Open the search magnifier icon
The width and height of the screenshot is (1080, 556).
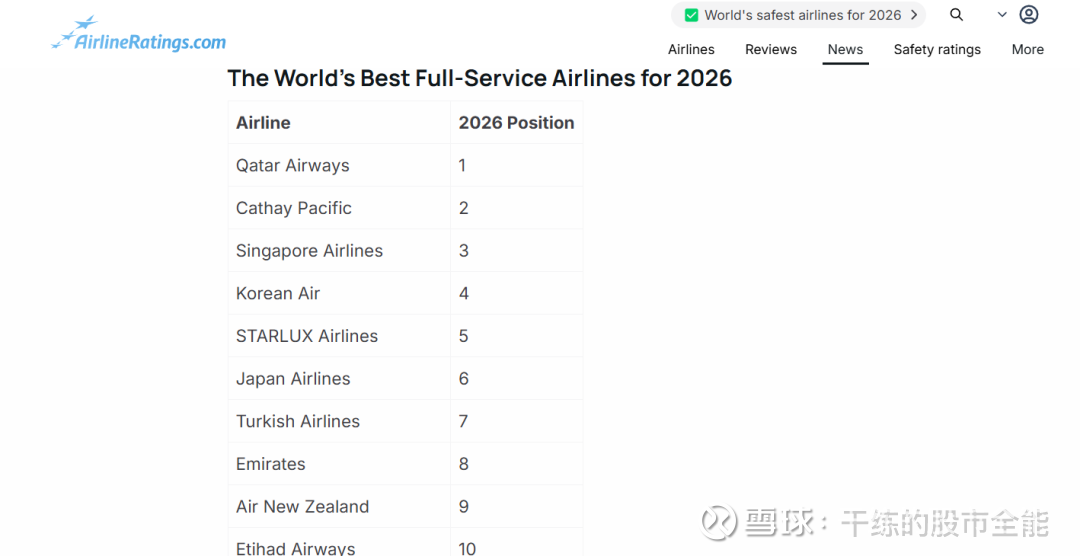(x=957, y=15)
